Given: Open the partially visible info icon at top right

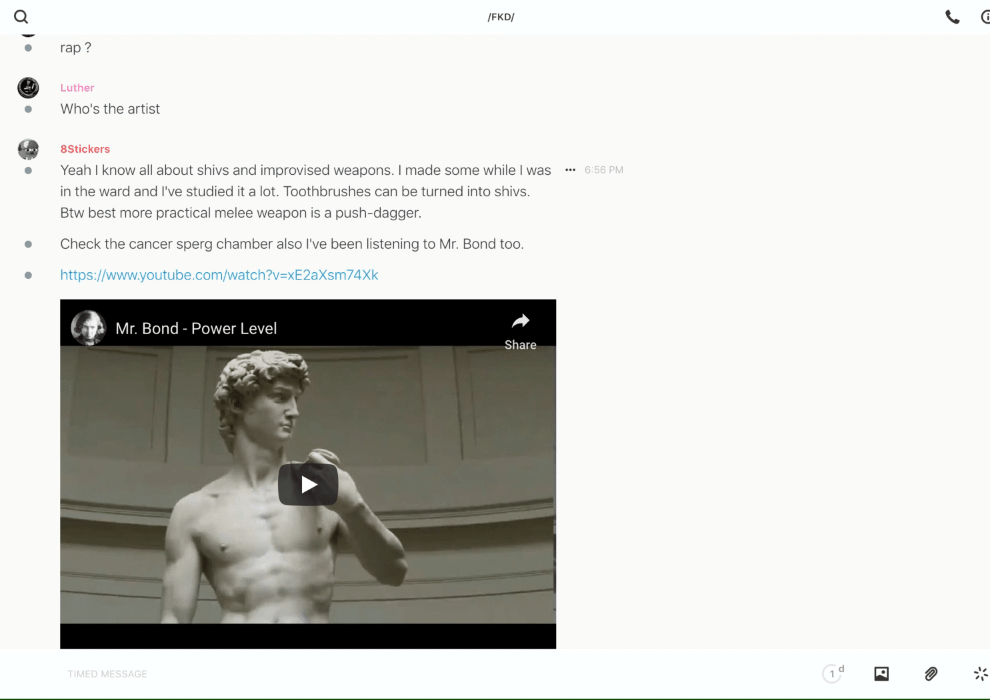Looking at the screenshot, I should click(985, 17).
